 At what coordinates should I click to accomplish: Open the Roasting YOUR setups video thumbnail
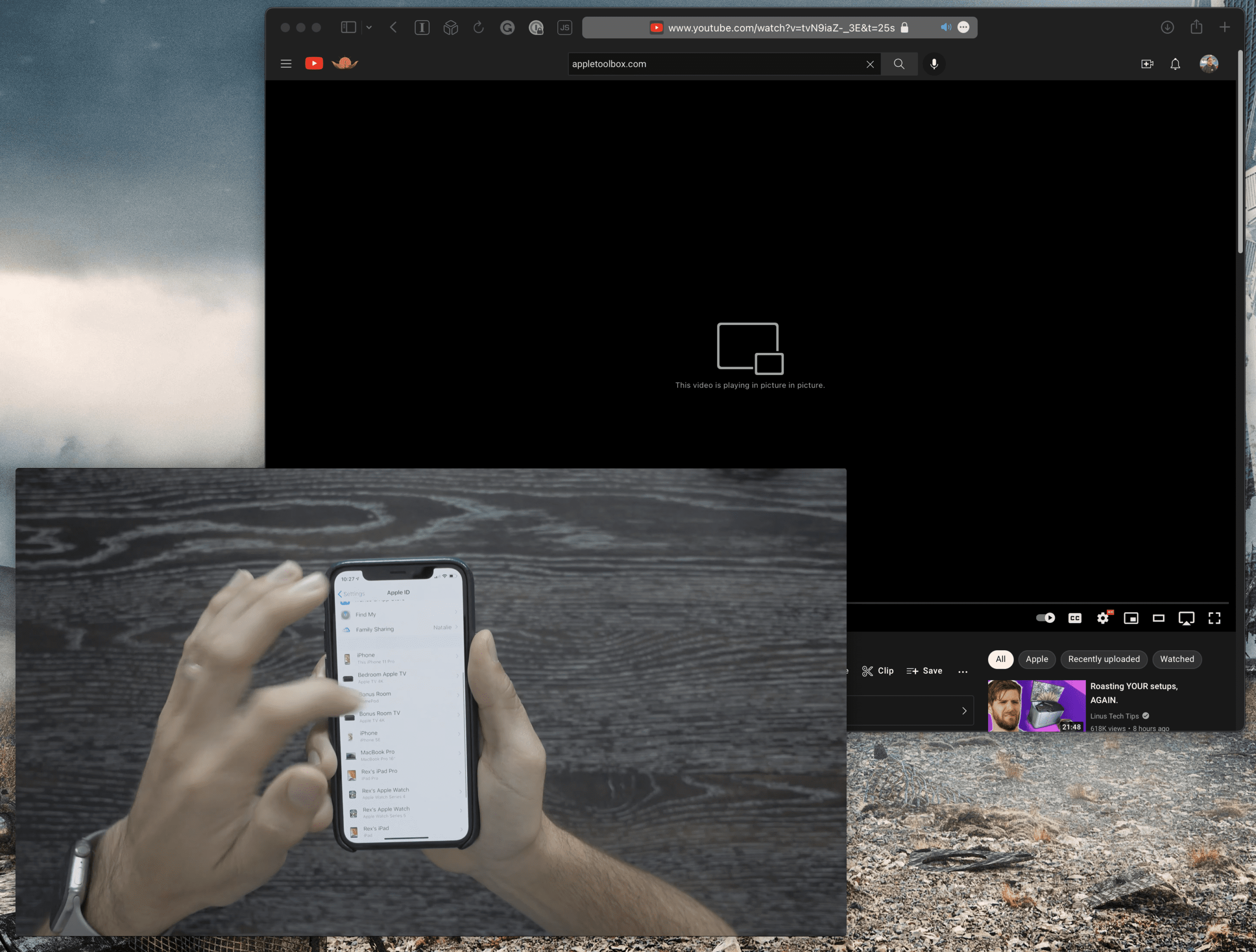click(x=1037, y=706)
